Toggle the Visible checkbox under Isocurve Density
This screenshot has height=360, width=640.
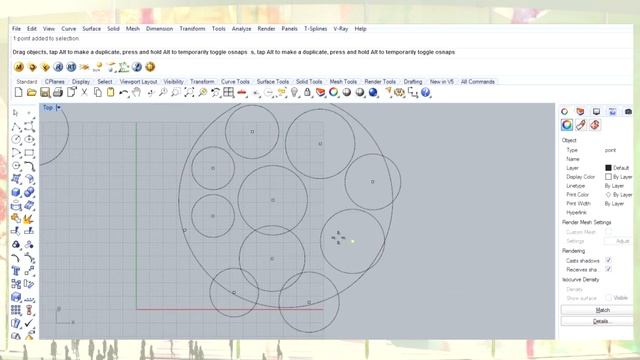pos(608,298)
